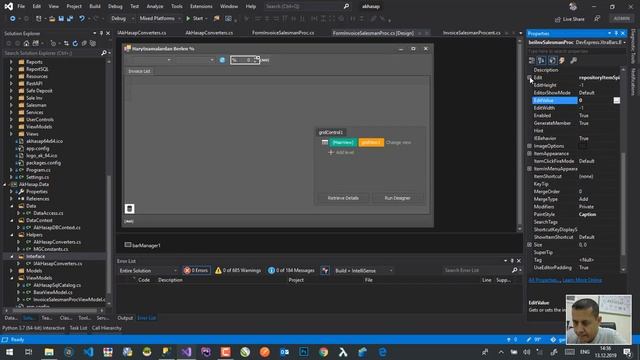The width and height of the screenshot is (640, 360).
Task: Pin the Solution Explorer panel
Action: tap(101, 33)
